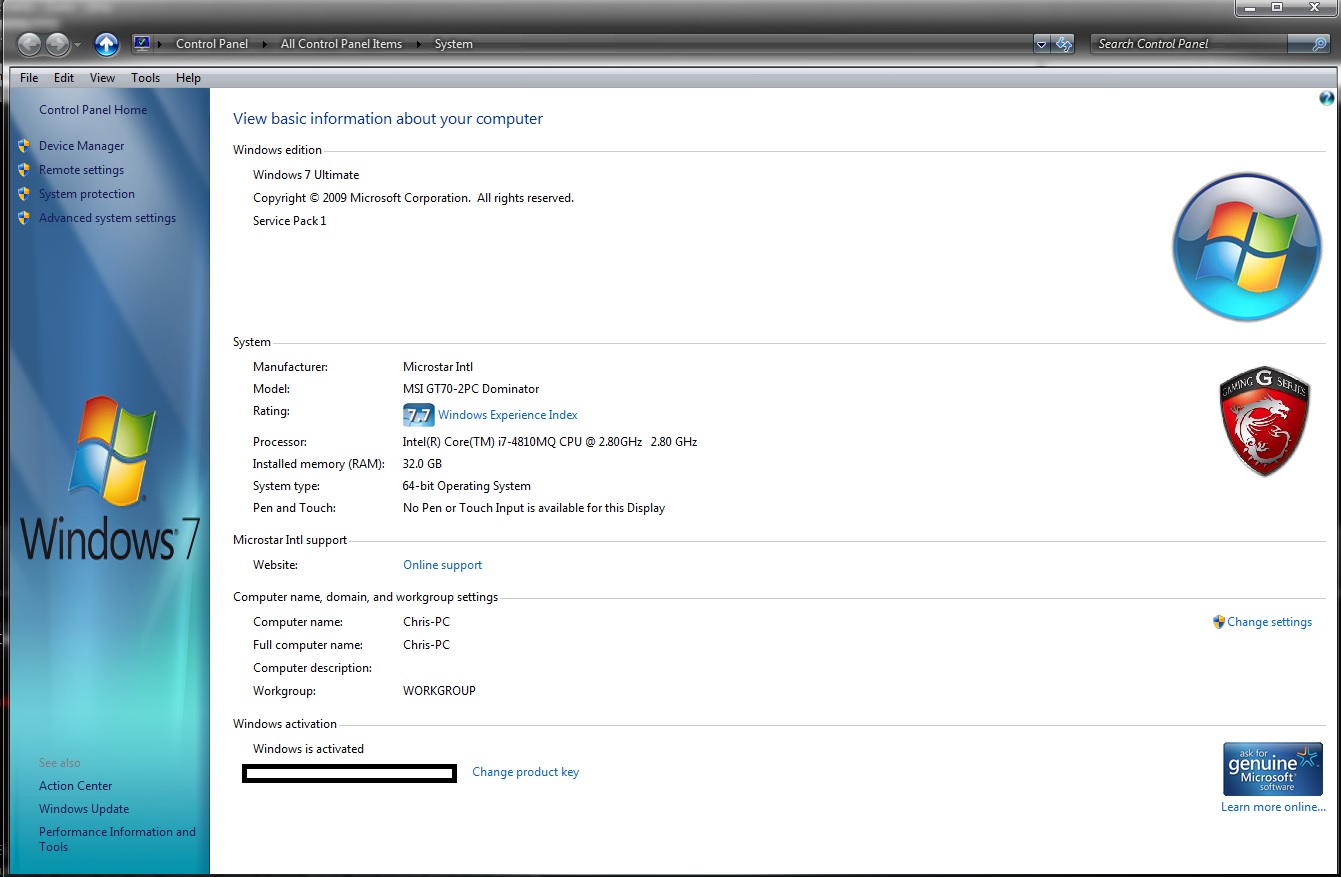Open Advanced system settings
This screenshot has height=877, width=1341.
[x=107, y=218]
